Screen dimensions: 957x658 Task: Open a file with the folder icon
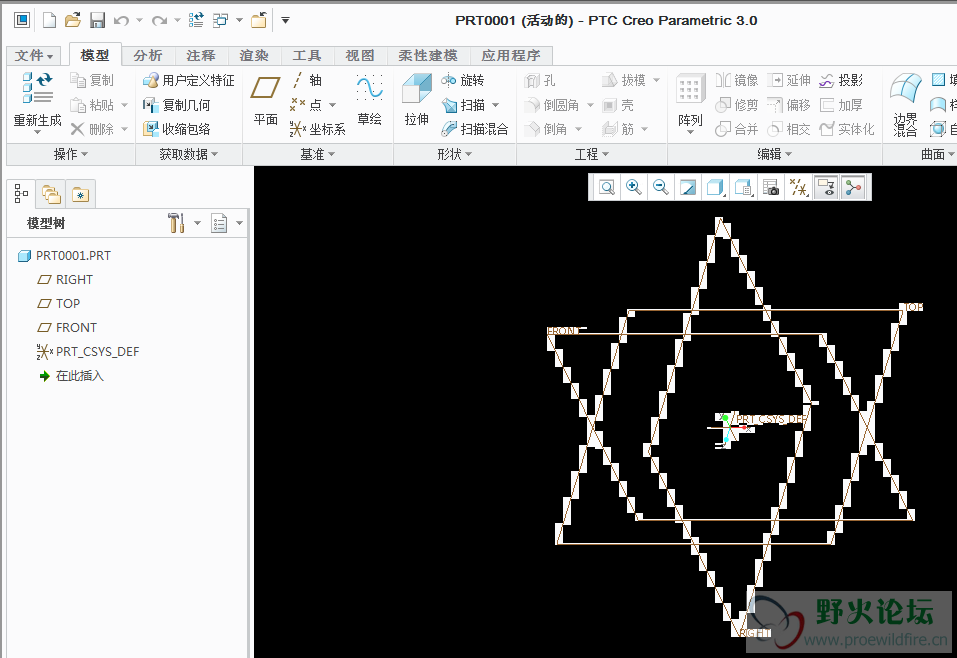point(73,20)
